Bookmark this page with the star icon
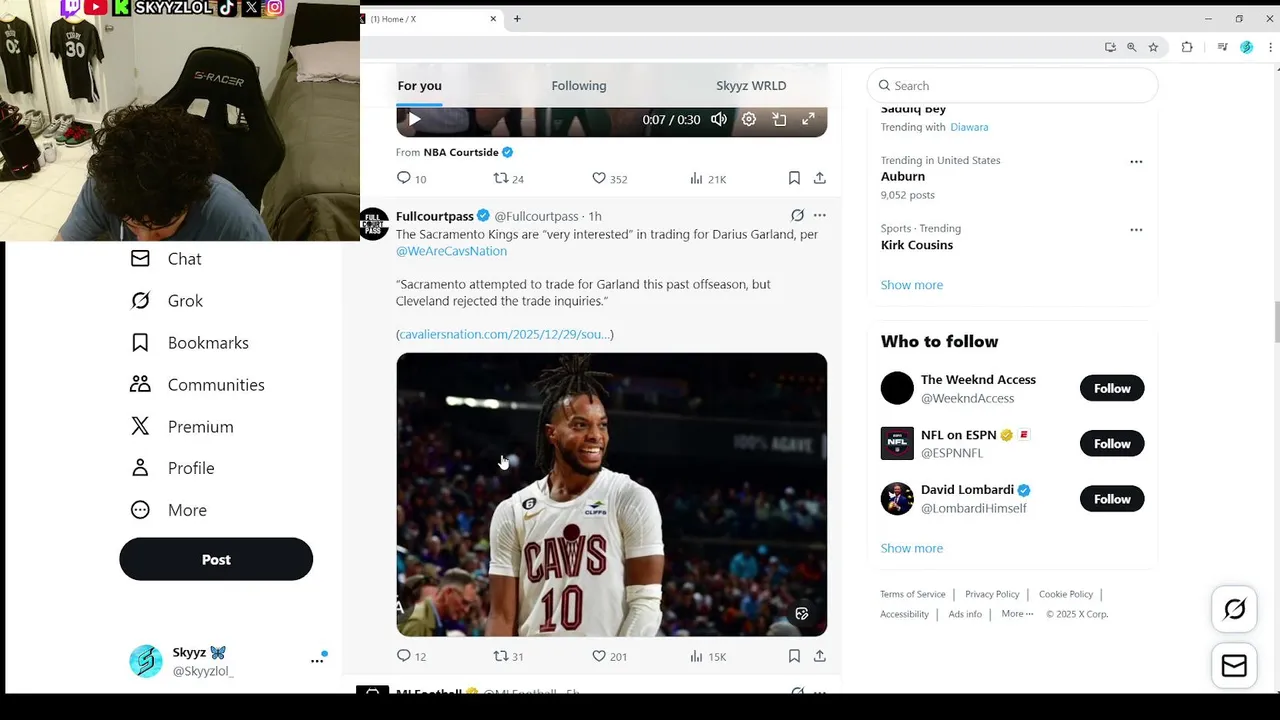Viewport: 1280px width, 720px height. (1153, 47)
